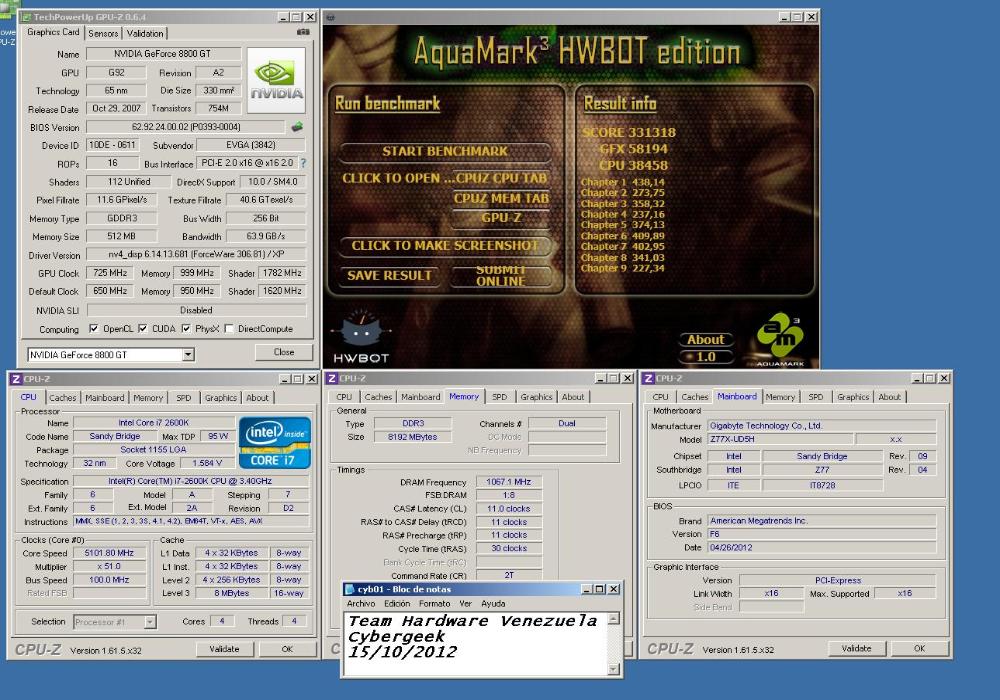
Task: Switch to the Validation tab in GPU-Z
Action: tap(145, 33)
